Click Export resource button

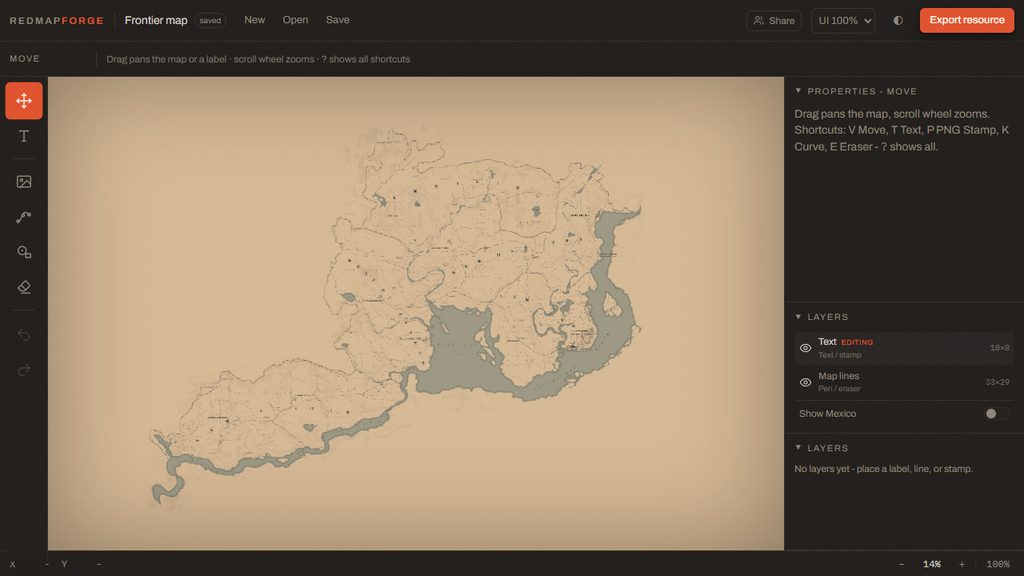(967, 20)
